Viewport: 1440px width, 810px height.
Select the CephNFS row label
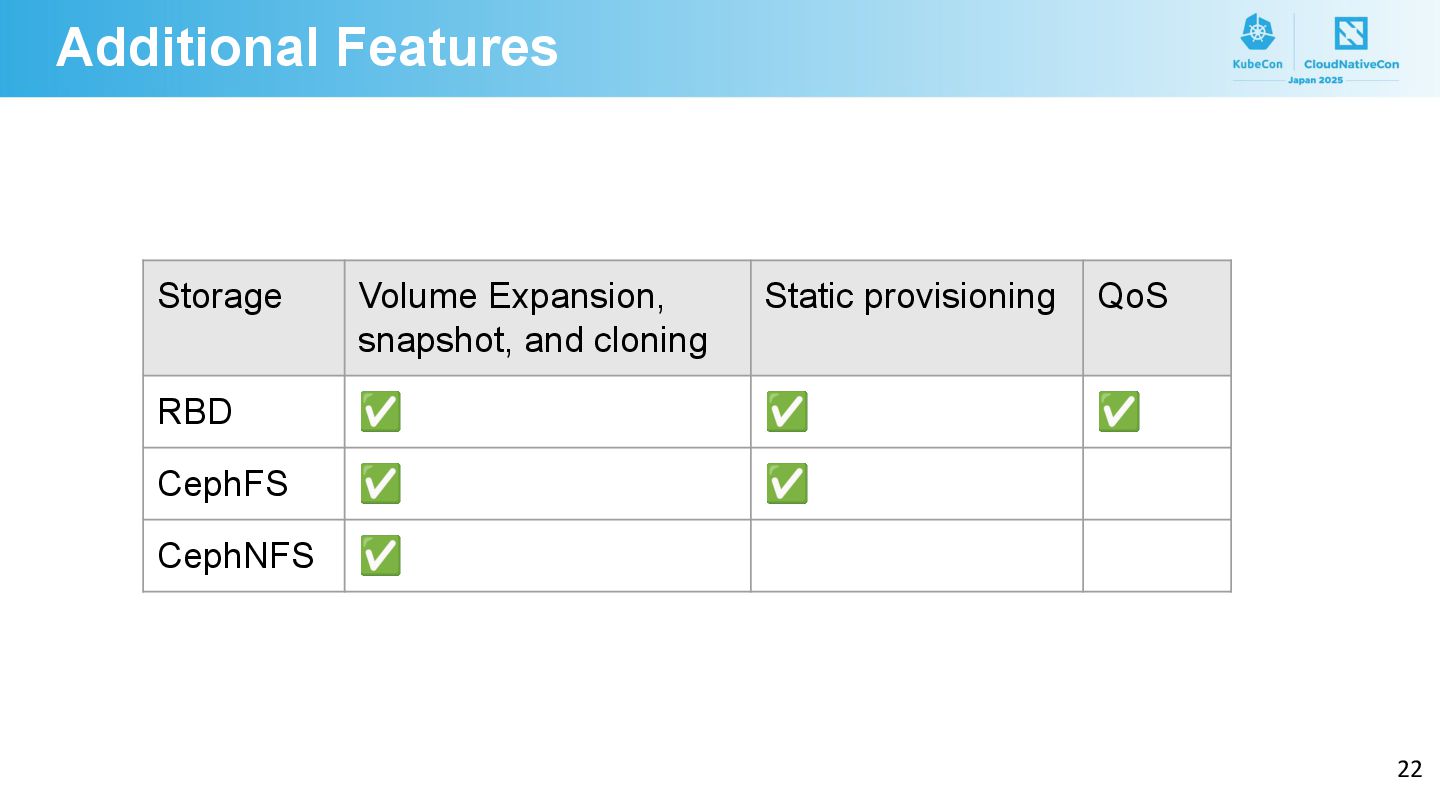(x=236, y=555)
